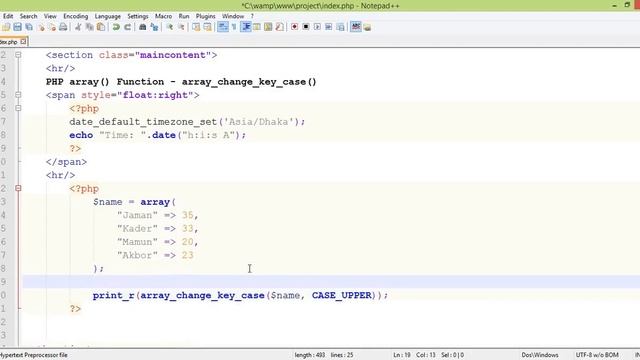Screen dimensions: 640x360
Task: Redo the edit via the toolbar
Action: coord(128,27)
